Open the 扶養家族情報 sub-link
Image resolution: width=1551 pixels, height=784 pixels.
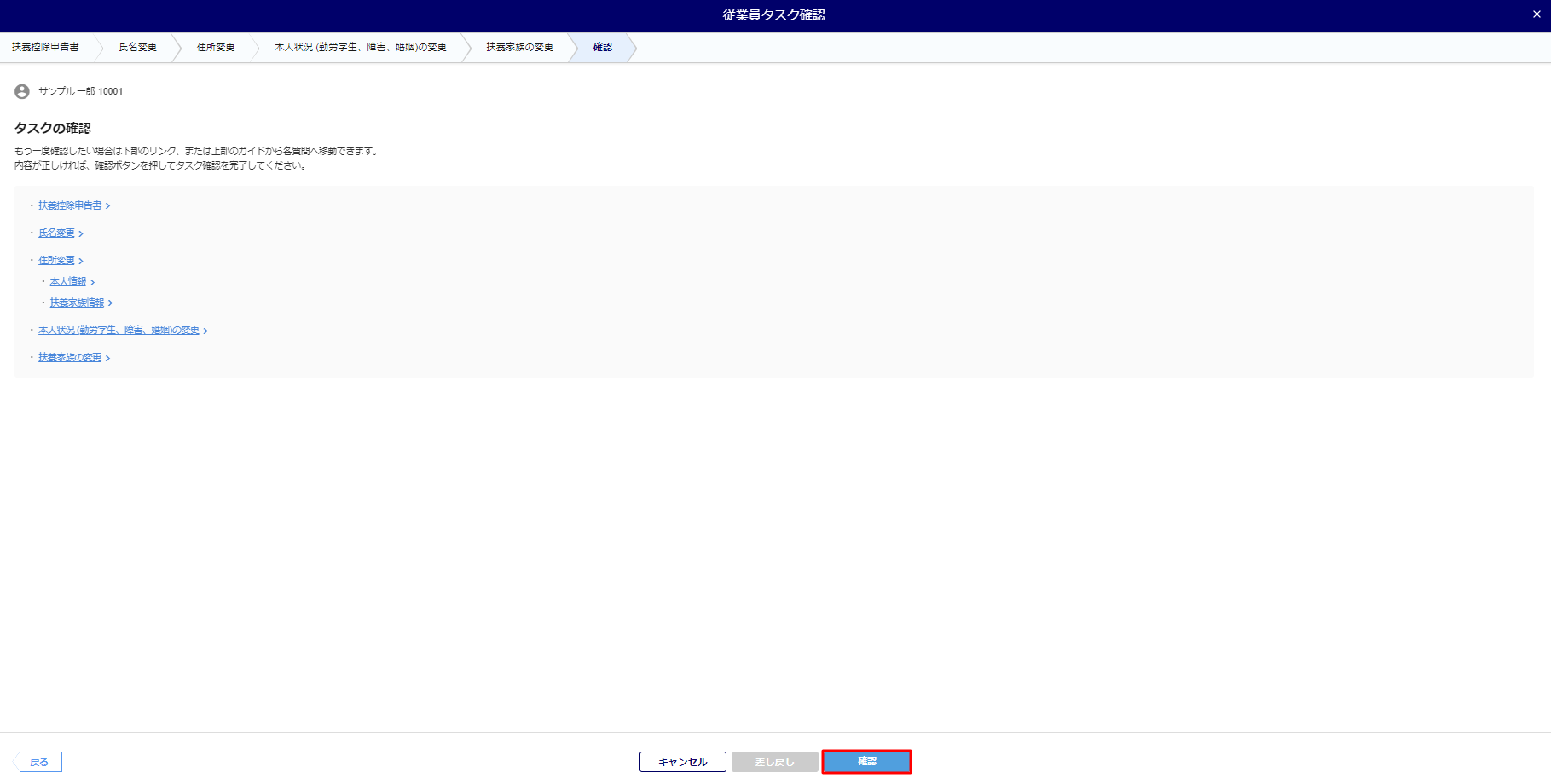(x=77, y=303)
